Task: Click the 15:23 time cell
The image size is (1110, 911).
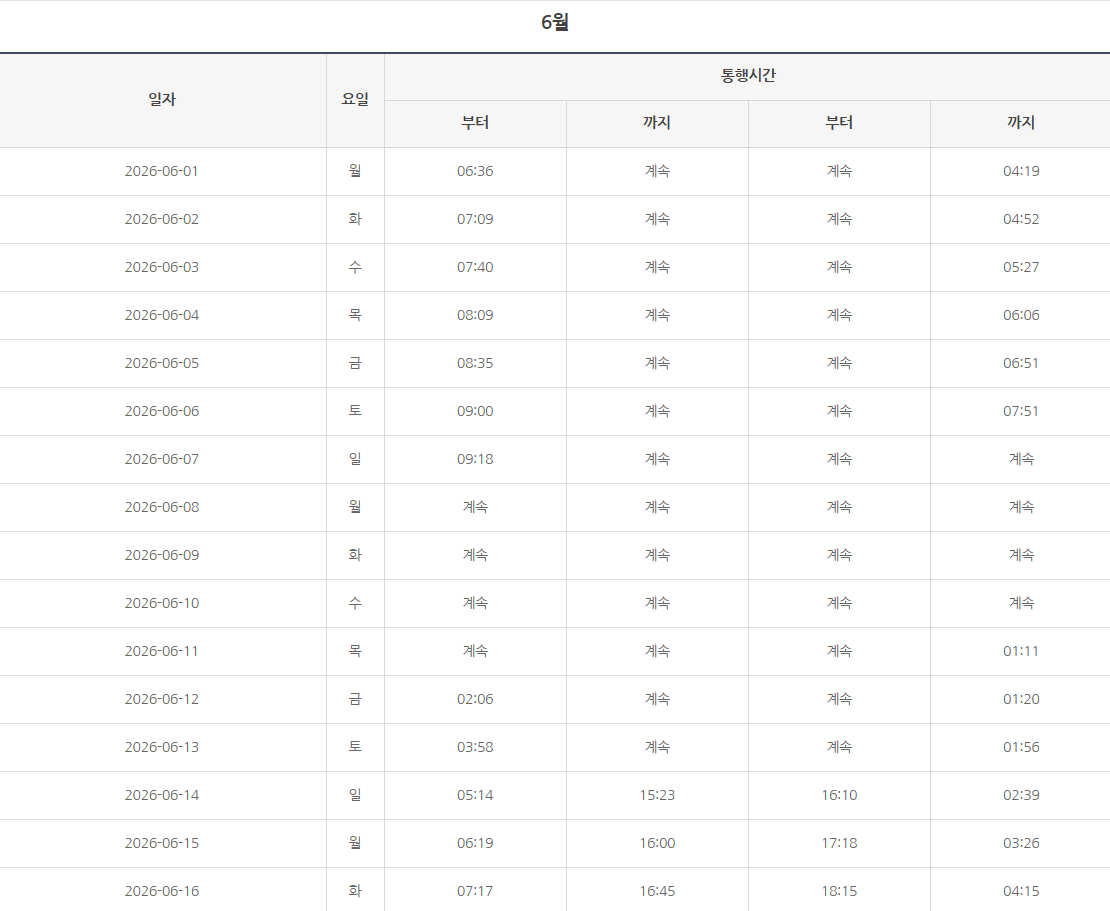Action: (x=657, y=796)
